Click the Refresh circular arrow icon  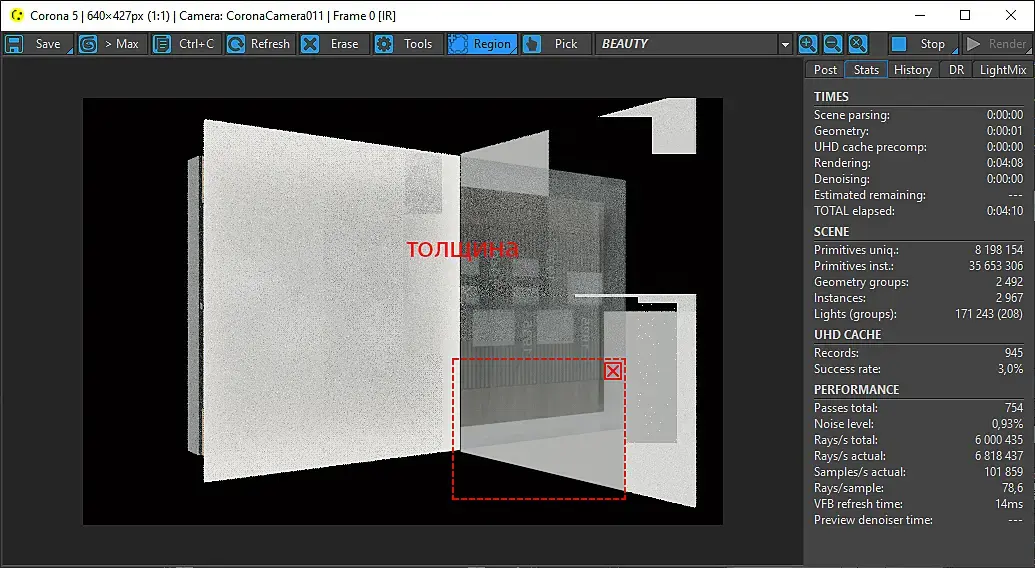(x=236, y=44)
